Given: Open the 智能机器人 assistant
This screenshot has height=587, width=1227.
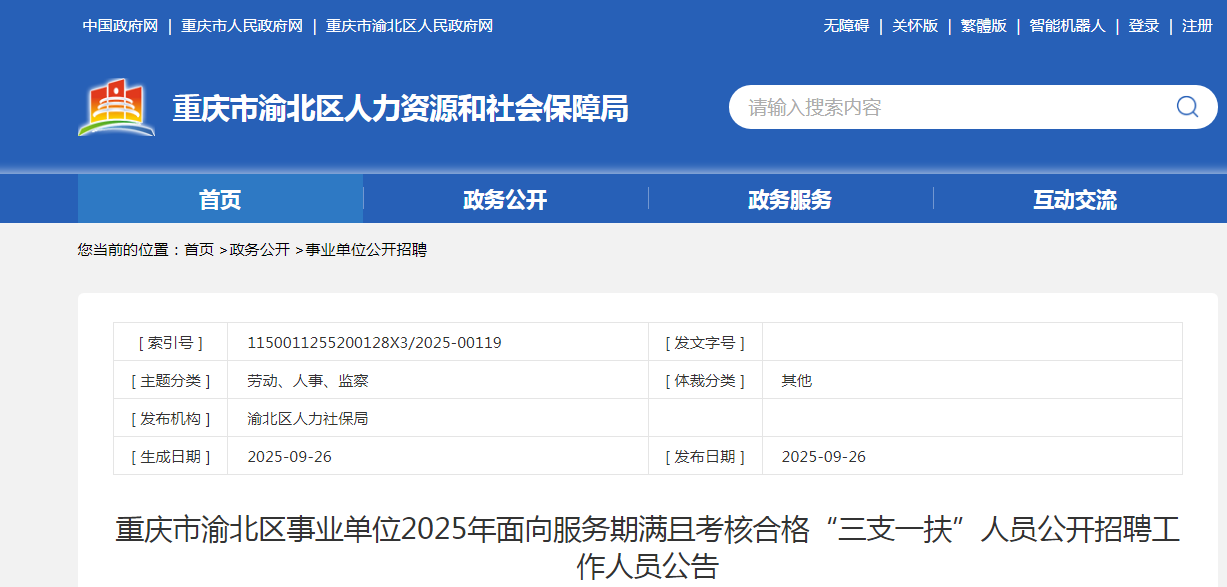Looking at the screenshot, I should click(x=1067, y=26).
